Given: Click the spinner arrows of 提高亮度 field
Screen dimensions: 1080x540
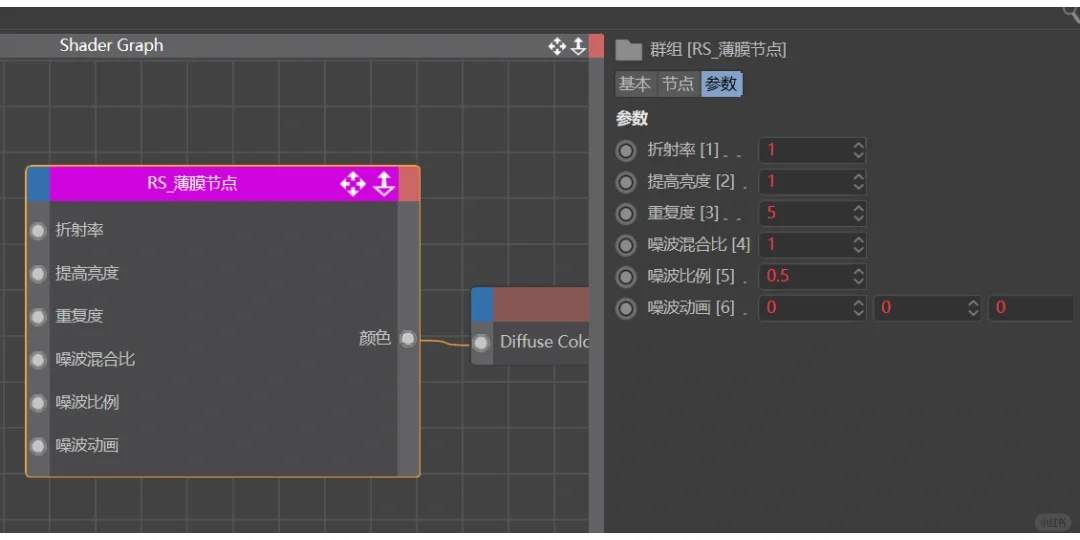Looking at the screenshot, I should 858,182.
